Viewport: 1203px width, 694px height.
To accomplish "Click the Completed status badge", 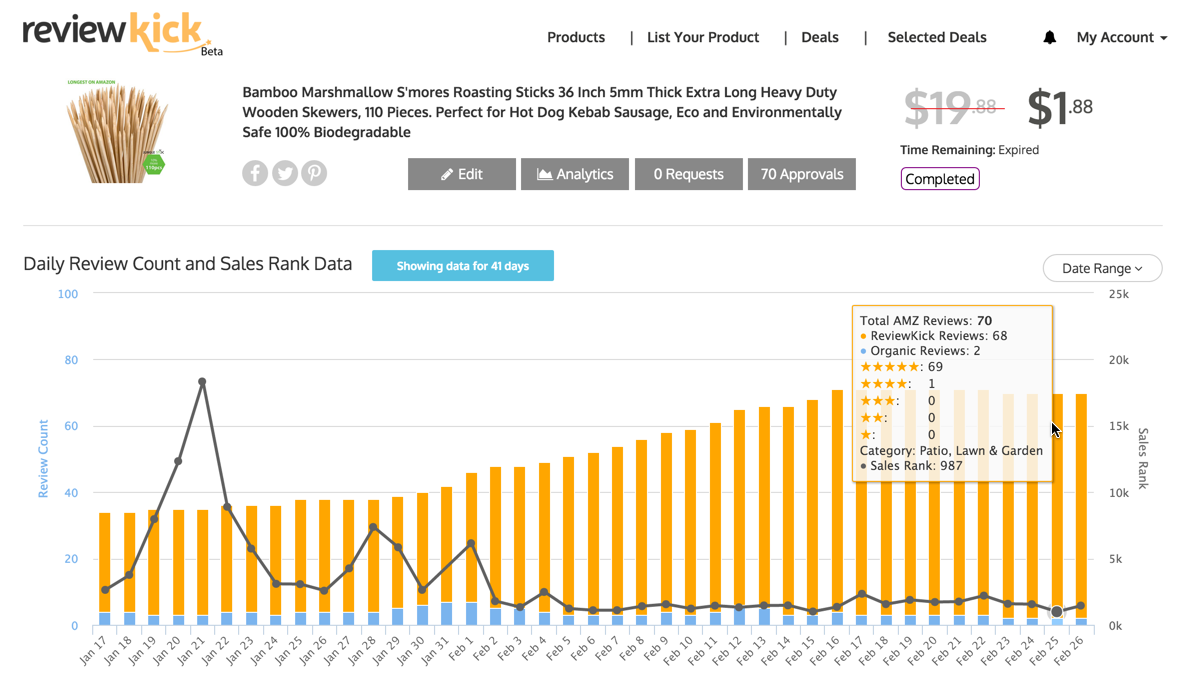I will [940, 179].
